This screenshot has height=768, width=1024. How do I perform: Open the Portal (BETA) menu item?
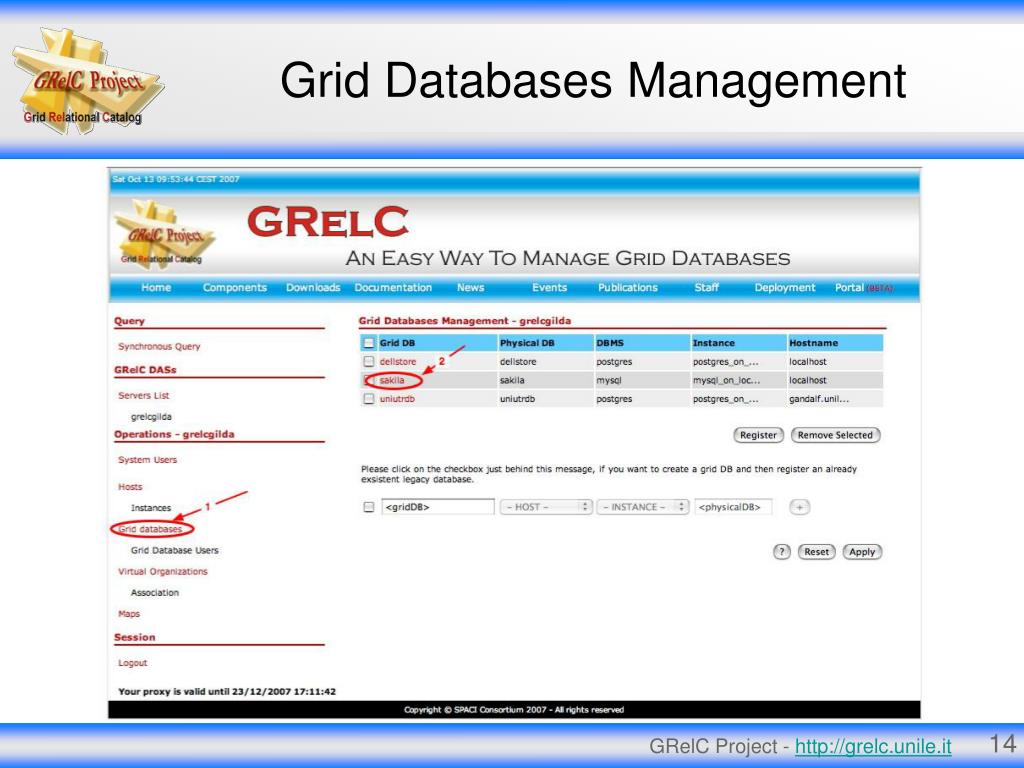864,287
